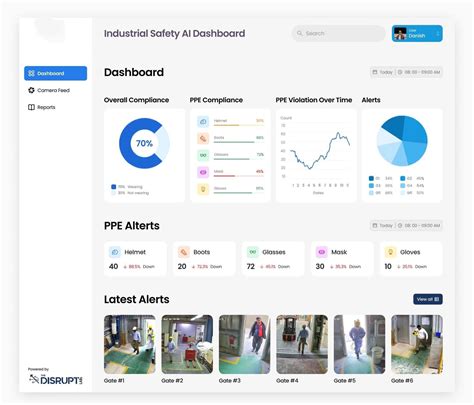Open the Gate #1 alert thumbnail

point(130,344)
